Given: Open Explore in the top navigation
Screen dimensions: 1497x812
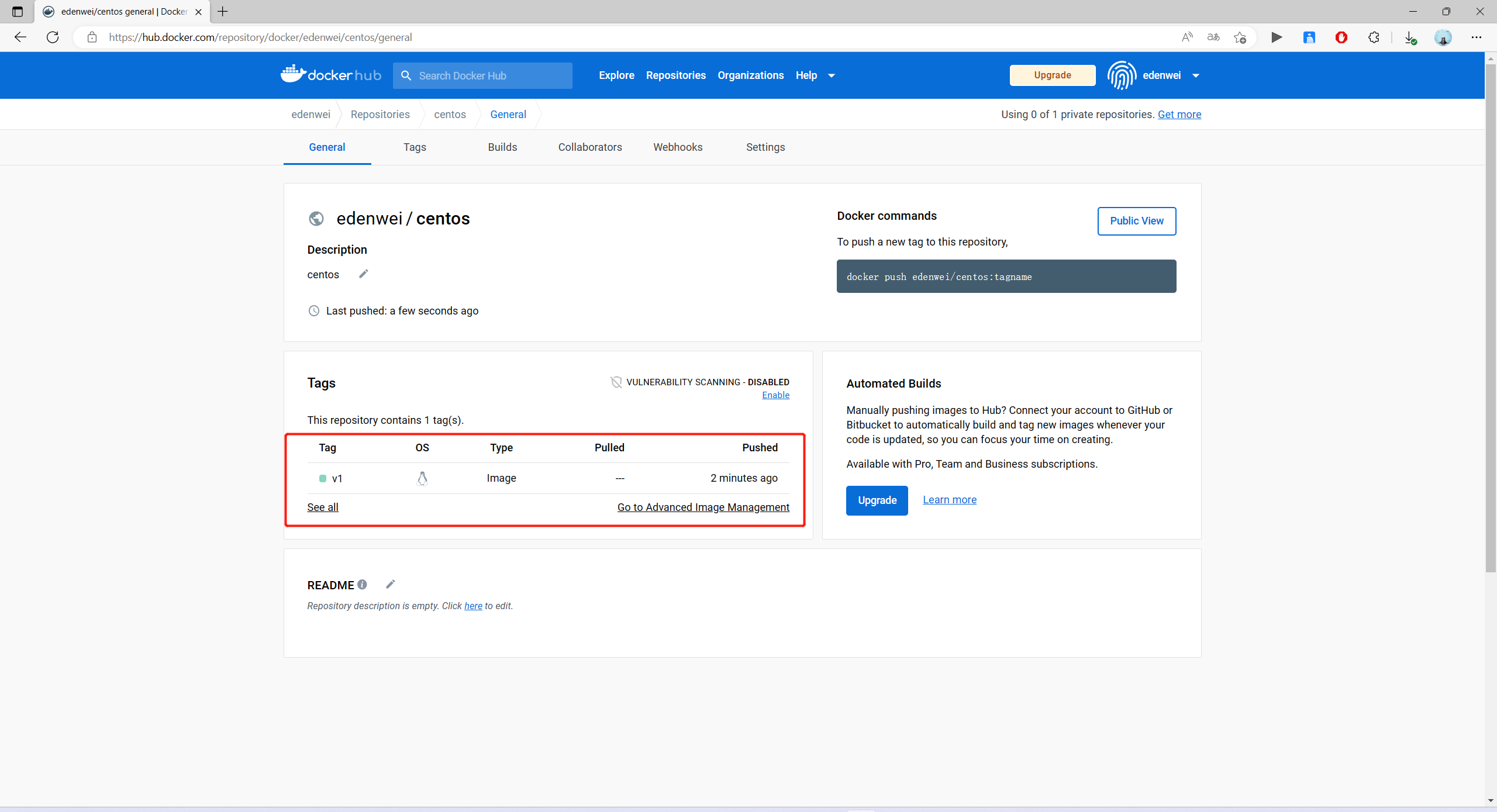Looking at the screenshot, I should pyautogui.click(x=616, y=75).
